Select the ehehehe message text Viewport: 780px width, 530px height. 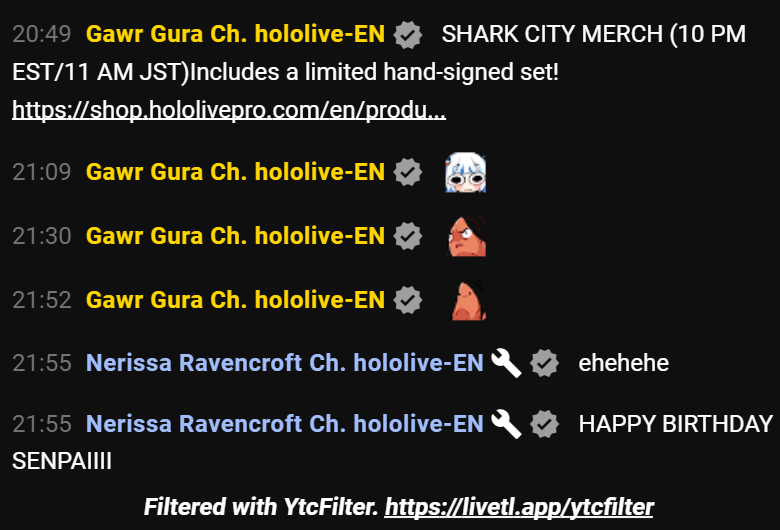[623, 363]
